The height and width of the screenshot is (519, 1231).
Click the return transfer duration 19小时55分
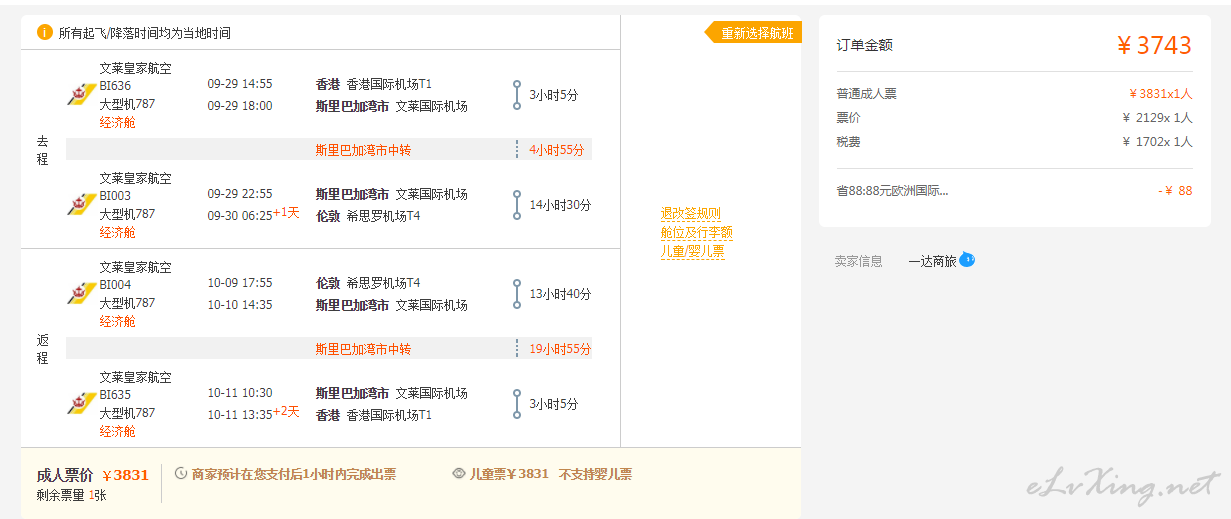(x=560, y=349)
